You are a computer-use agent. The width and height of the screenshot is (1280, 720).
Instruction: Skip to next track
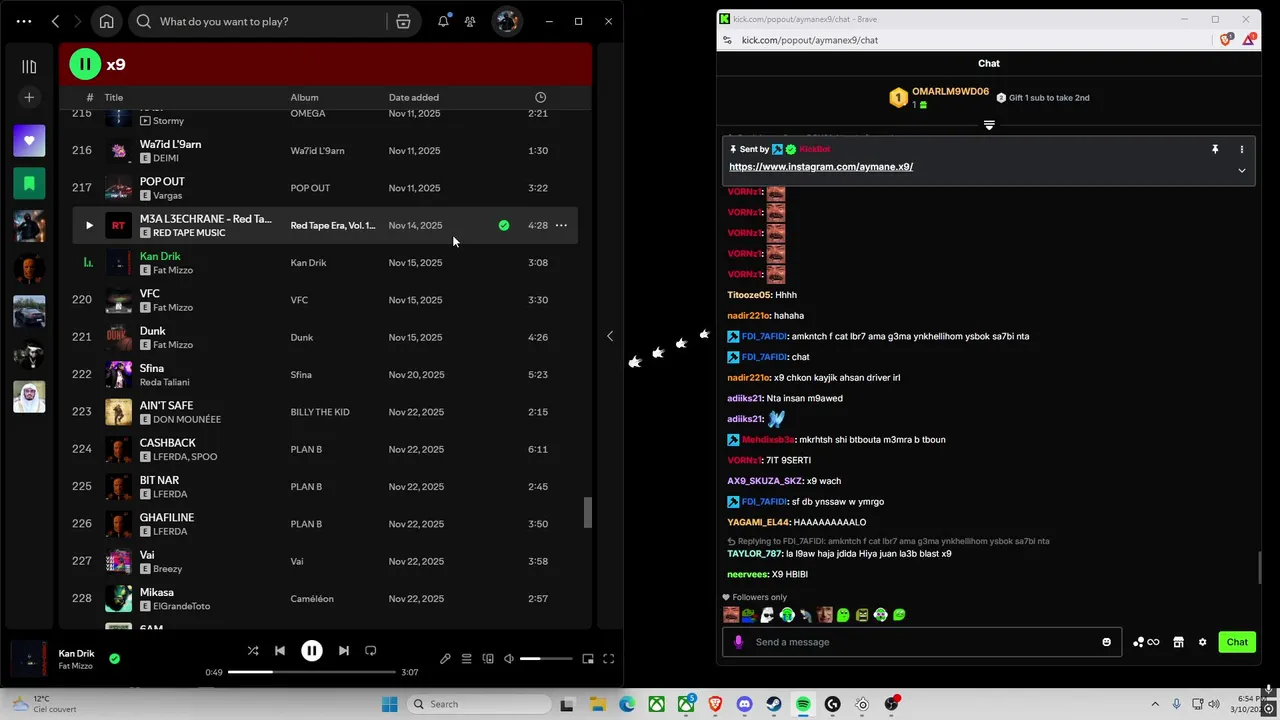point(343,651)
